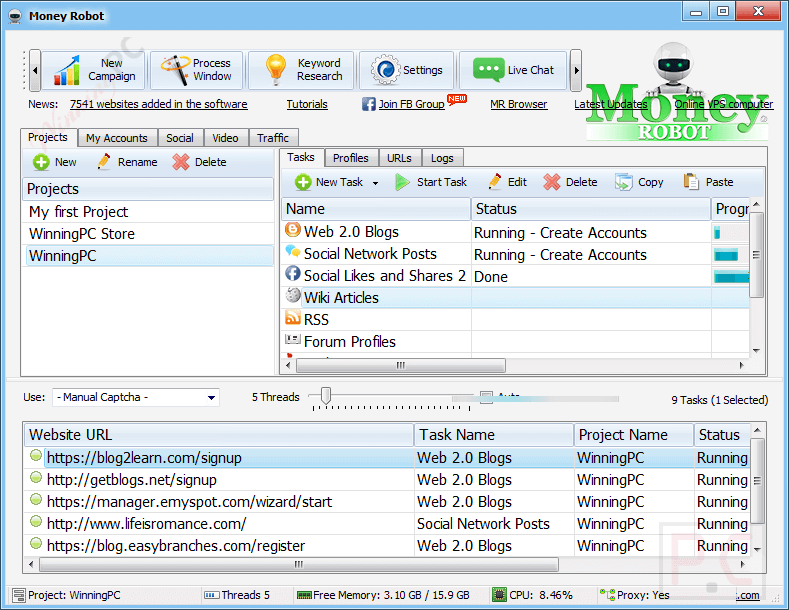Click the red Delete project icon

click(x=181, y=162)
